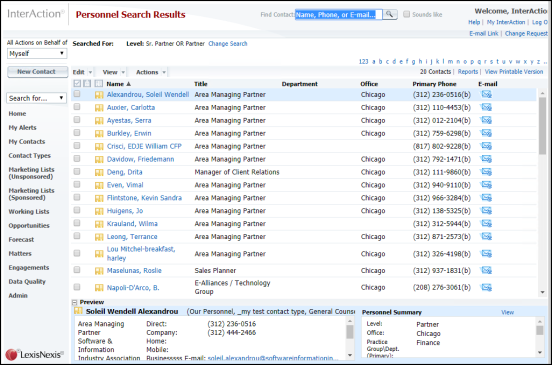Click the Find Contact input field
Image resolution: width=552 pixels, height=365 pixels.
[x=338, y=14]
